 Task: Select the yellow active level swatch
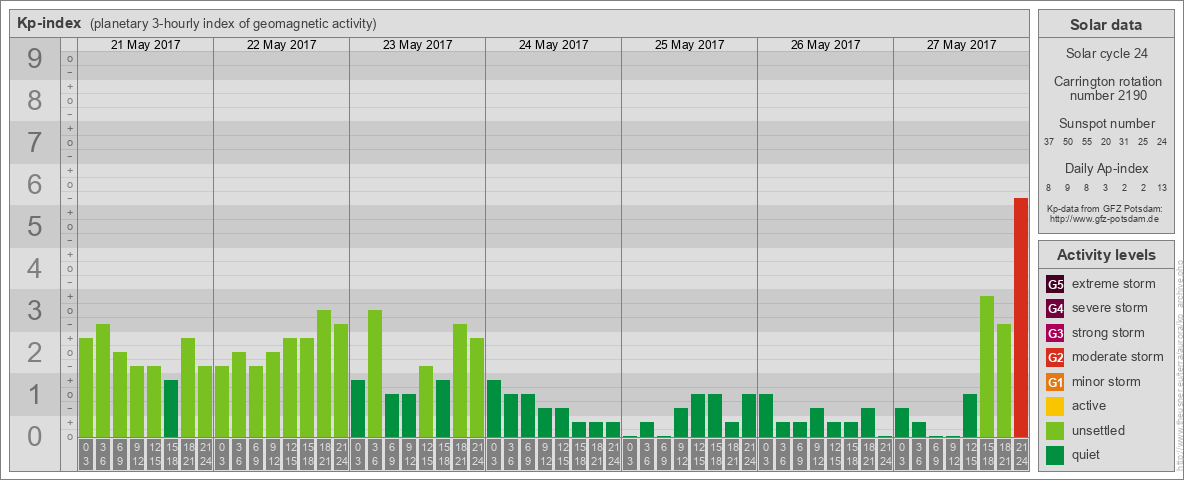(x=1055, y=406)
